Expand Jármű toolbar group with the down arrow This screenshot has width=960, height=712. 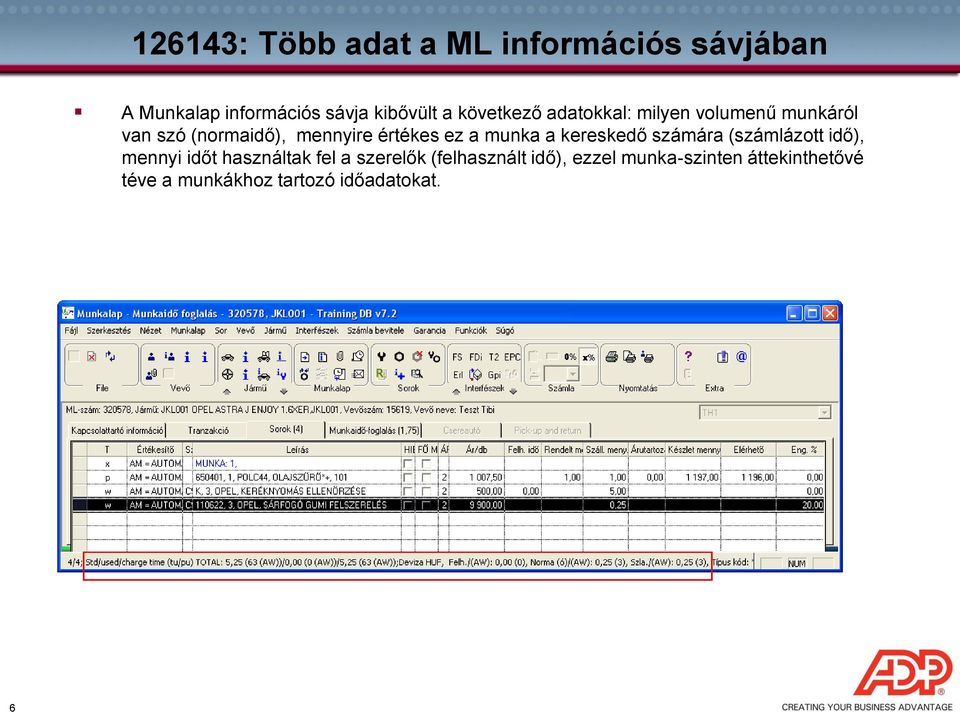click(x=283, y=391)
